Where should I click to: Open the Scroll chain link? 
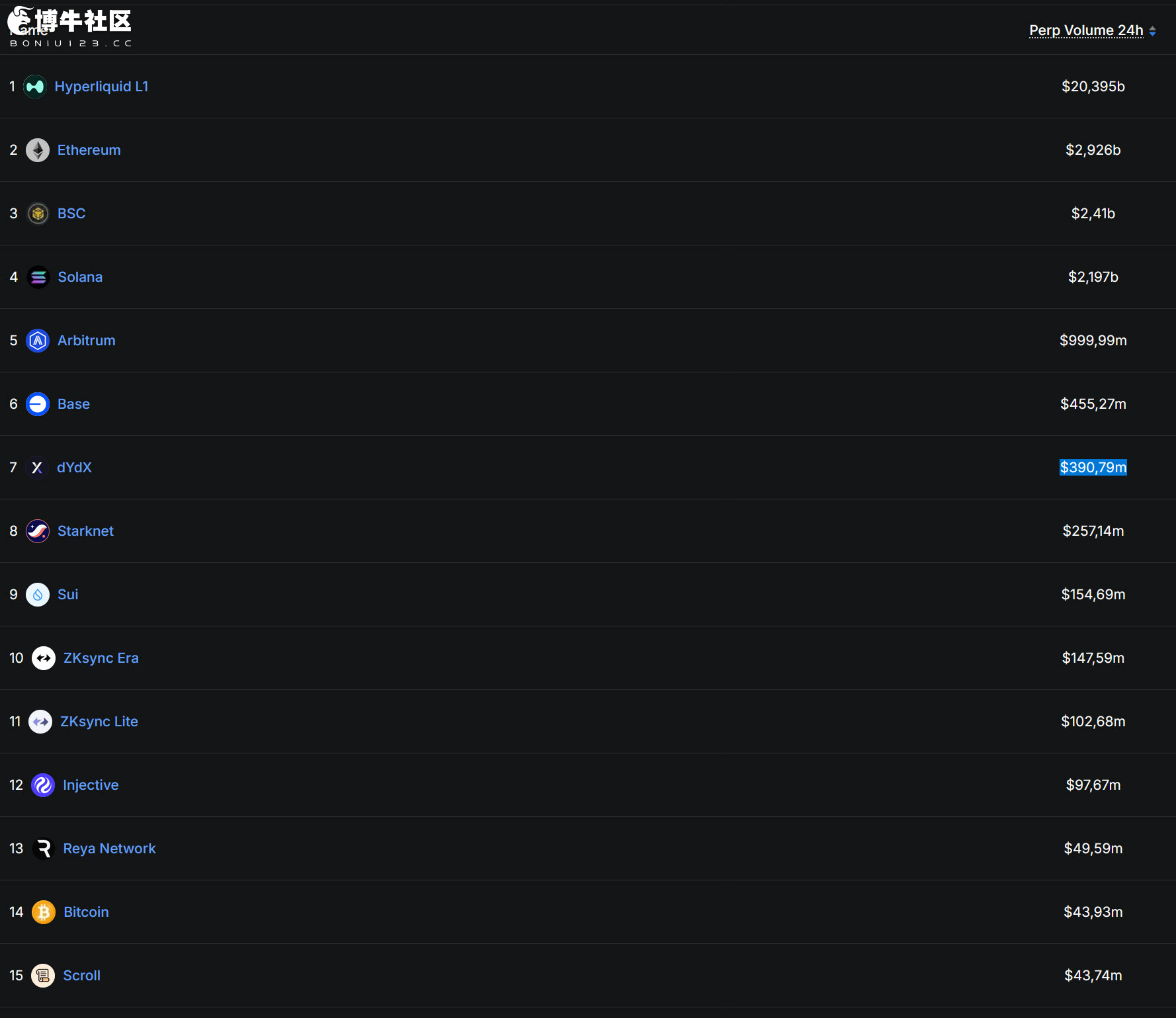point(81,976)
